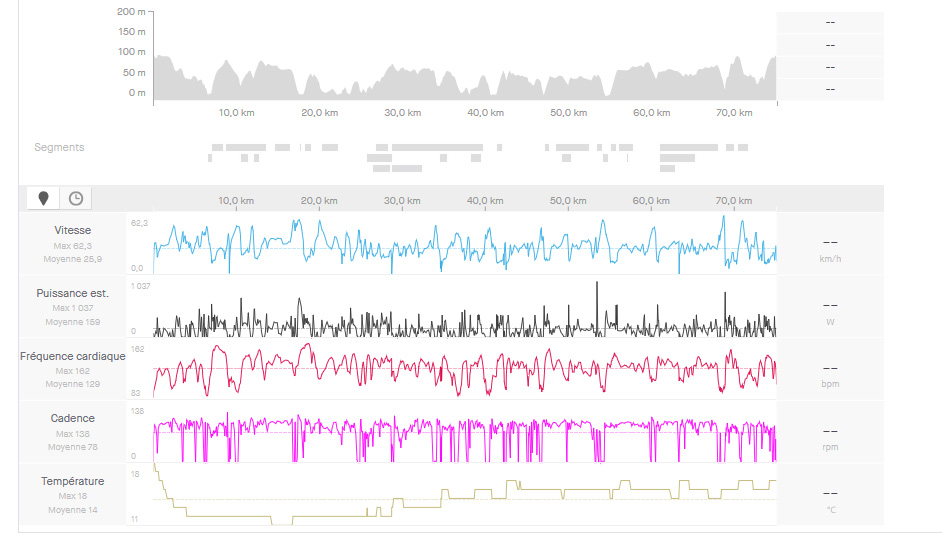The width and height of the screenshot is (942, 552).
Task: Click the 70,0 km tick on the gray chart ruler
Action: tap(733, 201)
